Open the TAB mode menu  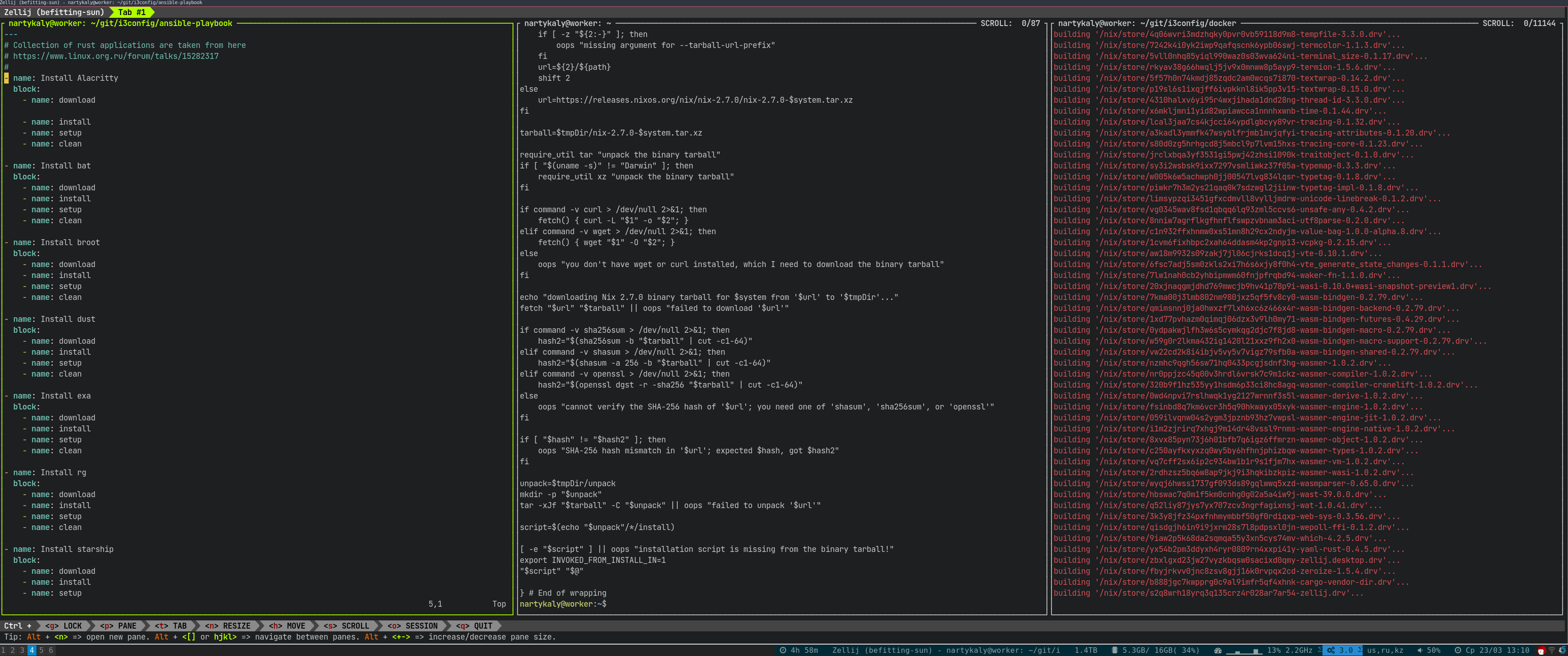coord(170,626)
